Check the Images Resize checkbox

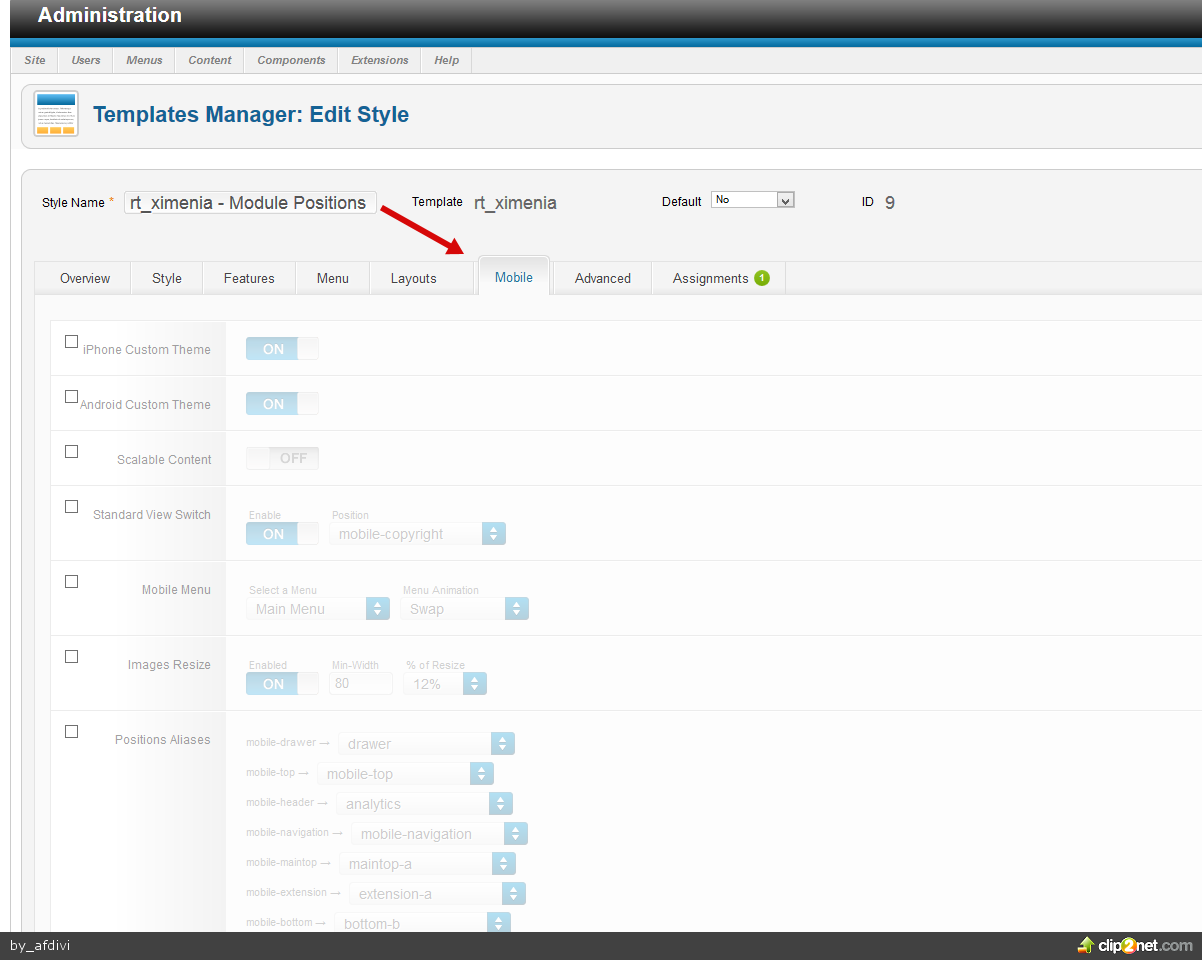71,657
